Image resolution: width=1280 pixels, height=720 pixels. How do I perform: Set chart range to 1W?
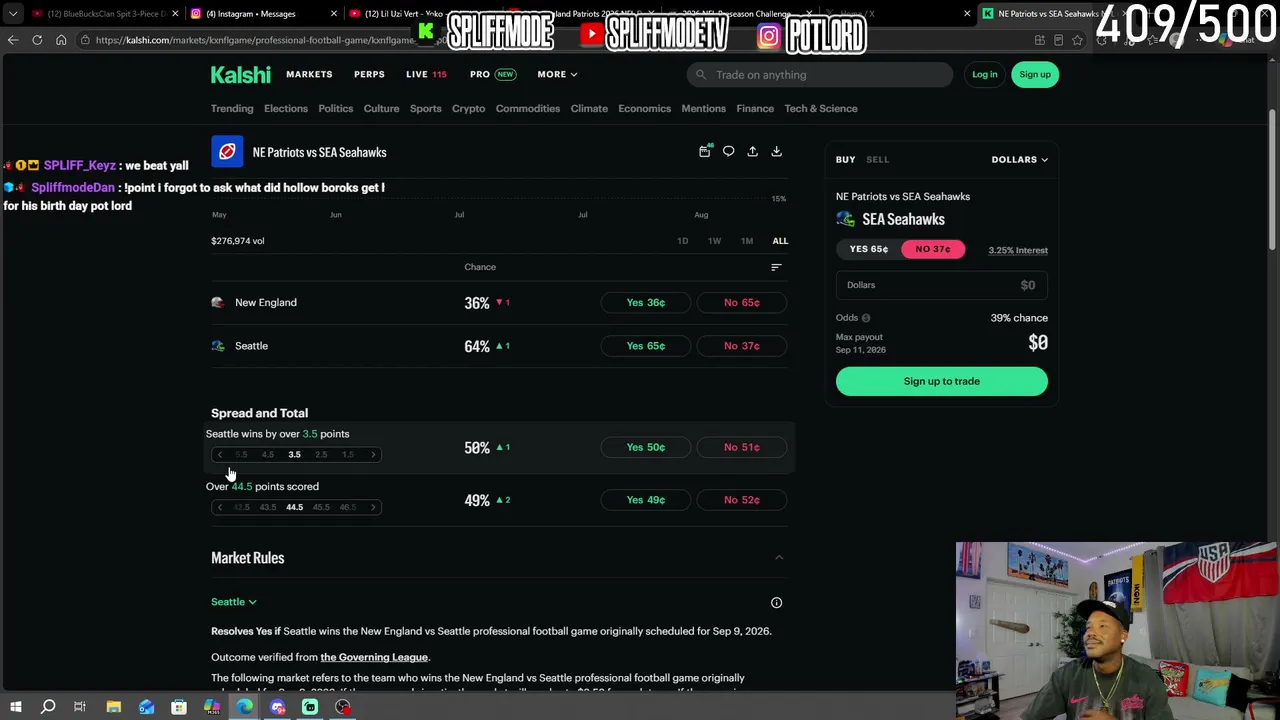point(714,241)
